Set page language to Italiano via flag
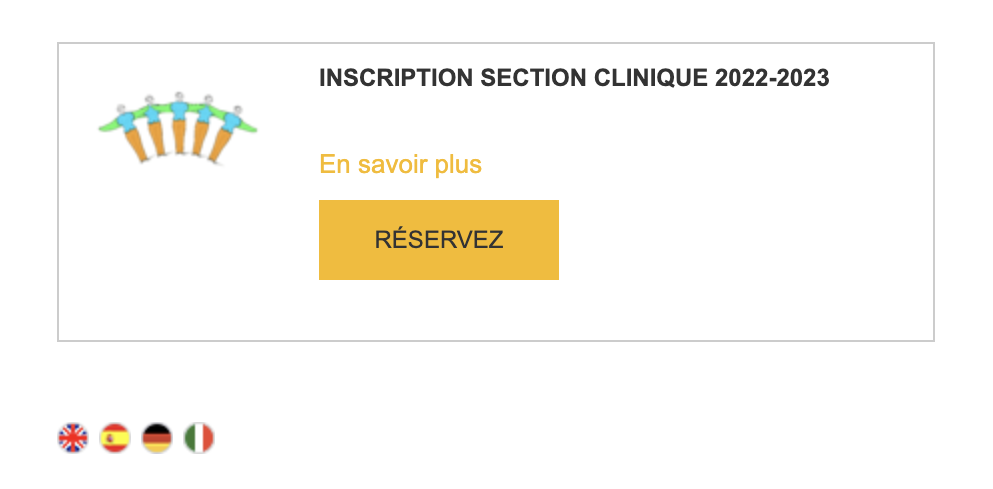 click(199, 438)
